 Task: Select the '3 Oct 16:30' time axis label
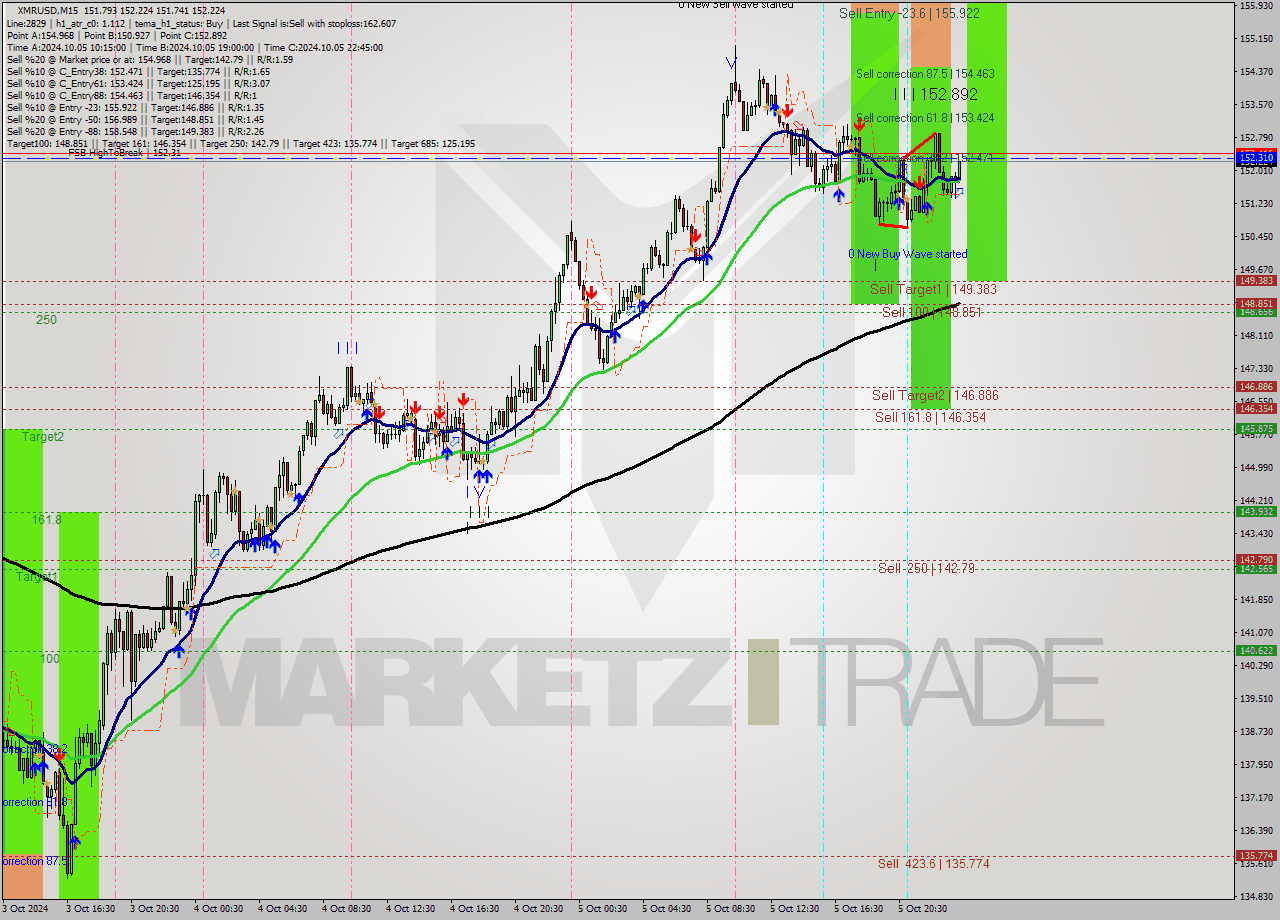pos(93,909)
